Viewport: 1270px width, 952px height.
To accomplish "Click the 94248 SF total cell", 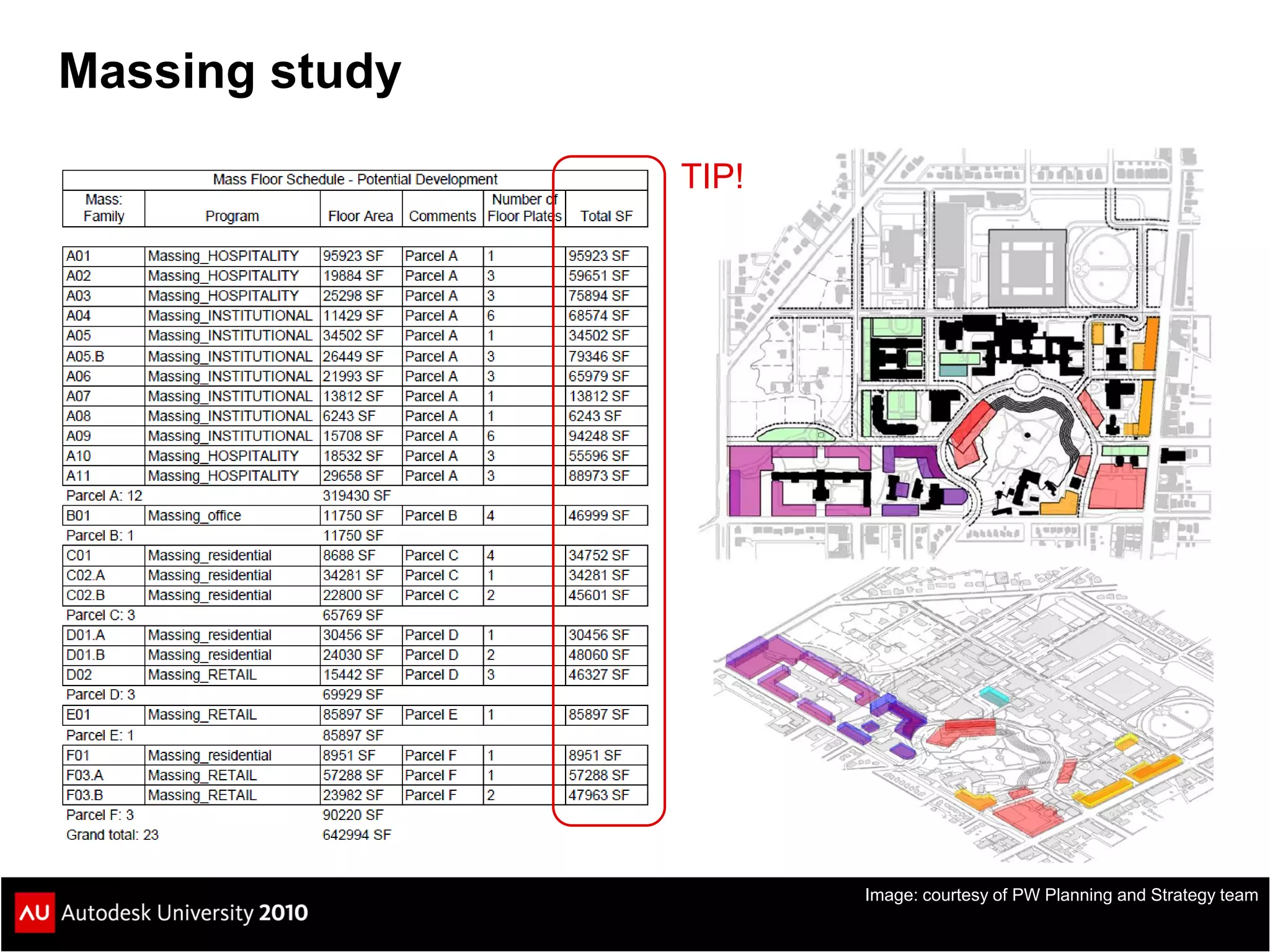I will [x=606, y=436].
